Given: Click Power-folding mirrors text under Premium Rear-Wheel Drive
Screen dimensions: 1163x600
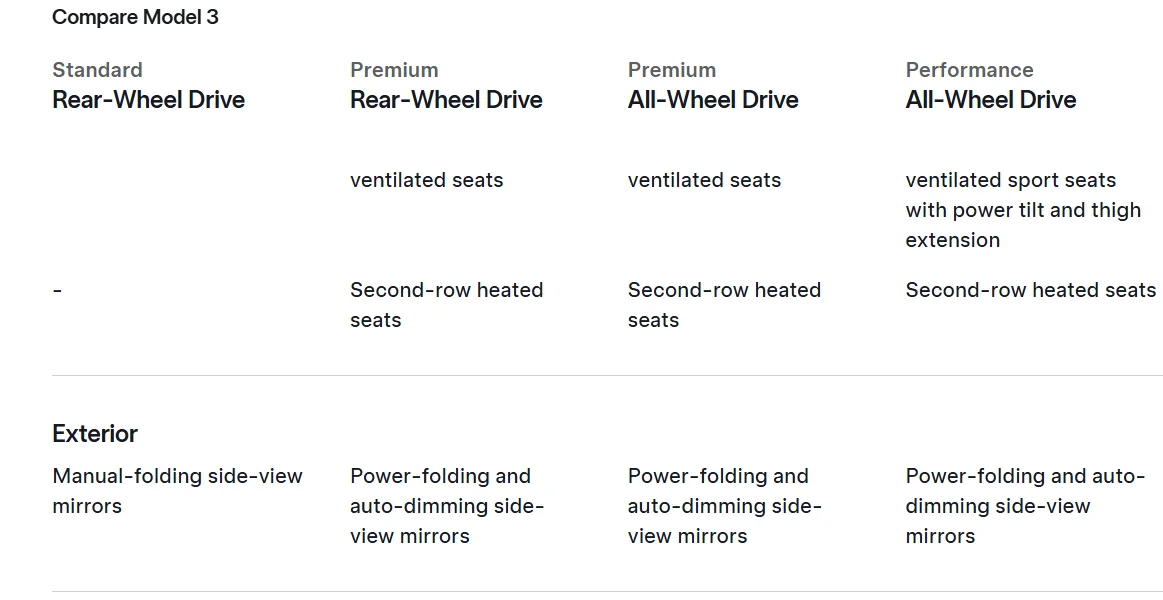Looking at the screenshot, I should tap(446, 506).
